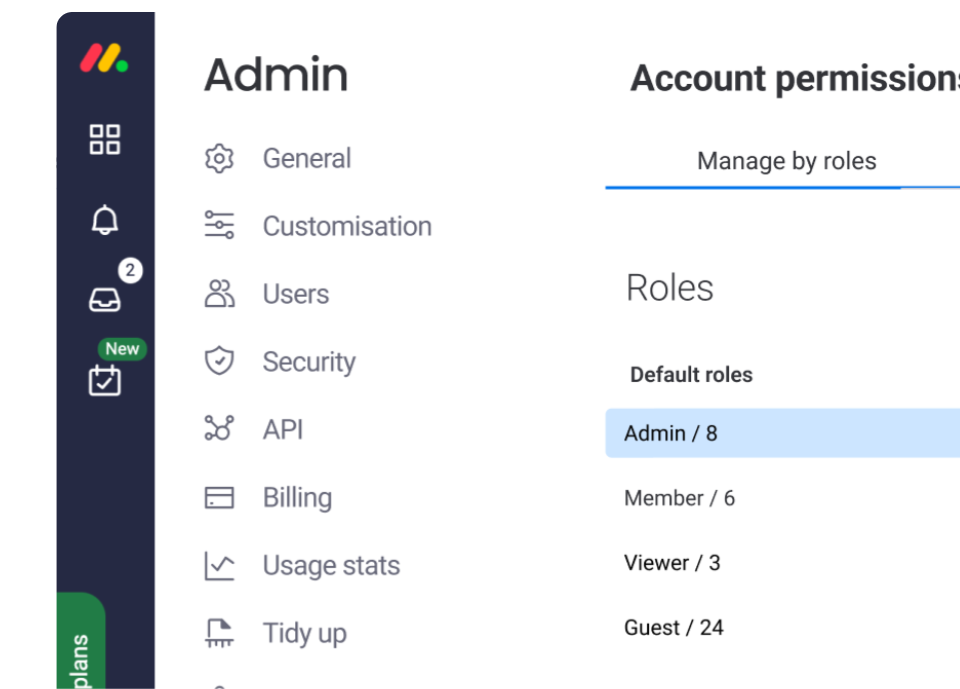
Task: Open the Tidy up section
Action: pos(304,633)
